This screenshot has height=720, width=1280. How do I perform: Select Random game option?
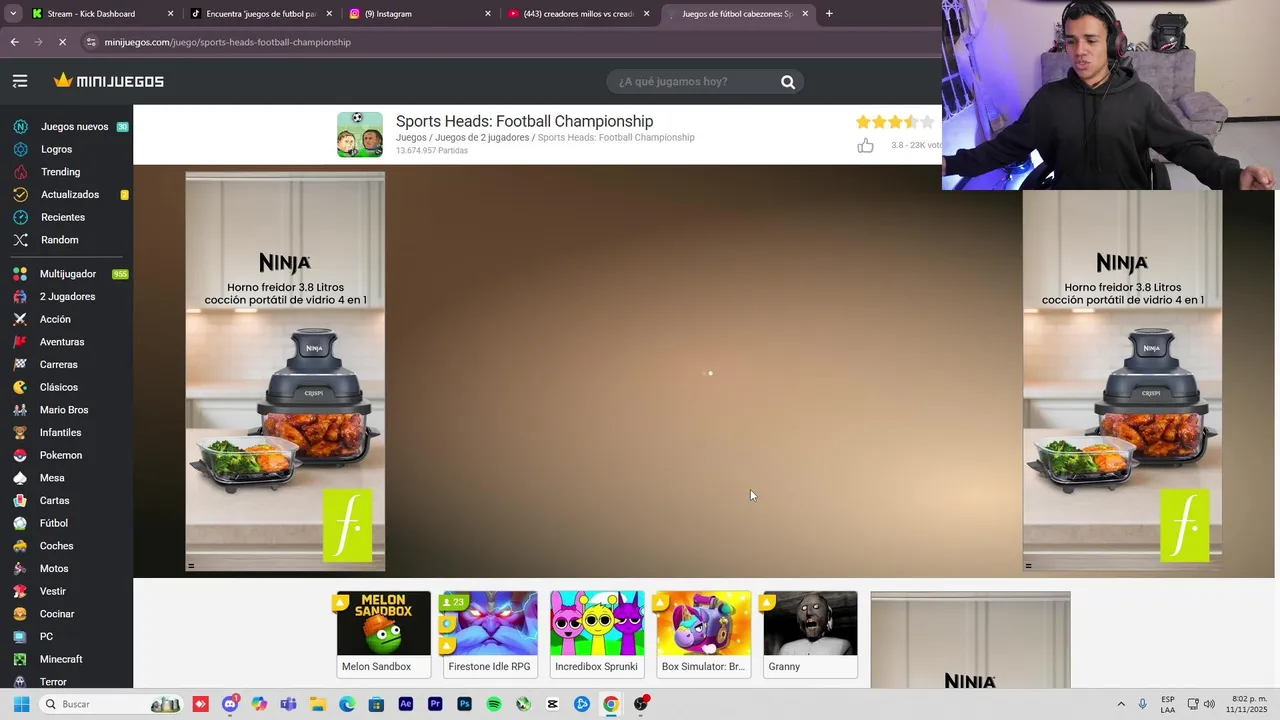(x=59, y=240)
